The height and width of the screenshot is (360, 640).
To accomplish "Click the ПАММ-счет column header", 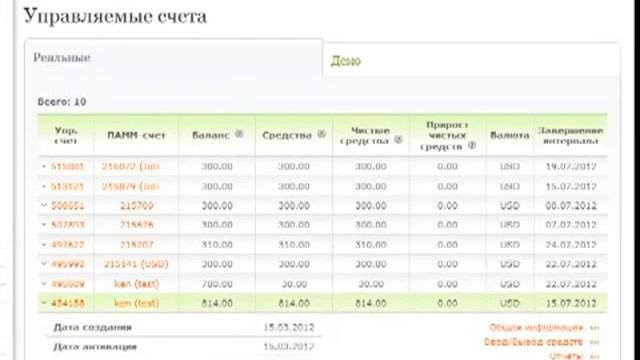I will (x=136, y=136).
